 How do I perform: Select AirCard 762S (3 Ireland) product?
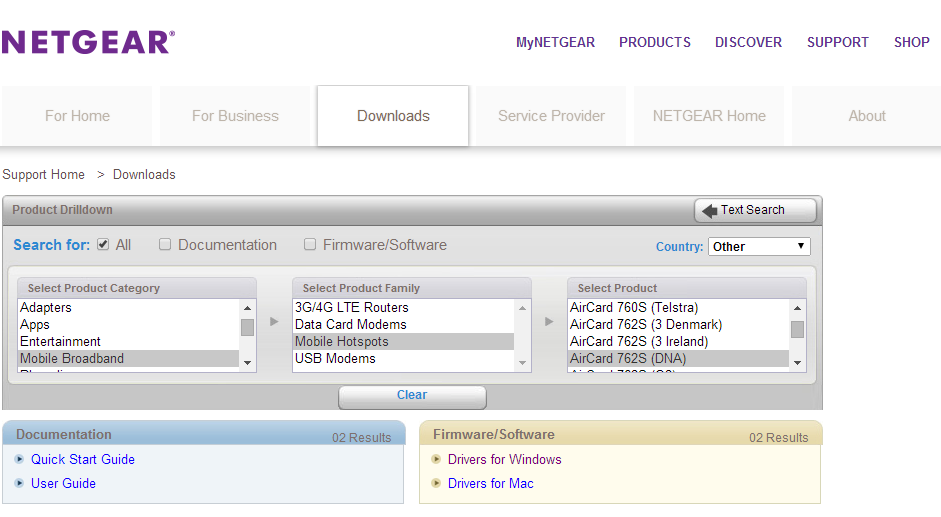[639, 341]
